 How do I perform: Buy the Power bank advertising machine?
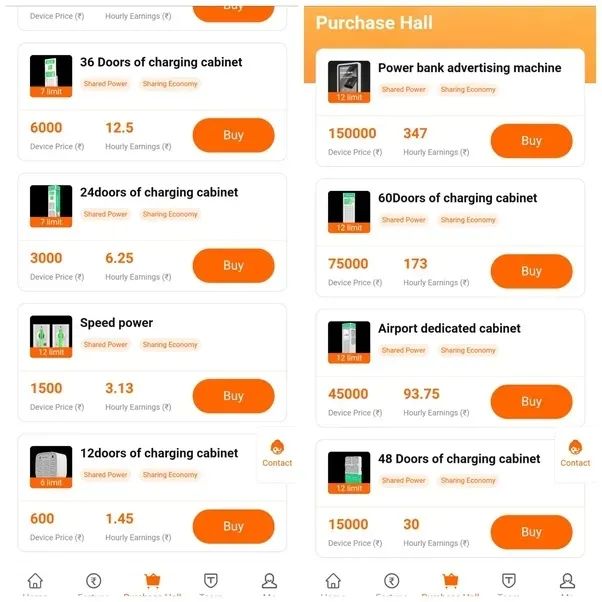[x=531, y=141]
